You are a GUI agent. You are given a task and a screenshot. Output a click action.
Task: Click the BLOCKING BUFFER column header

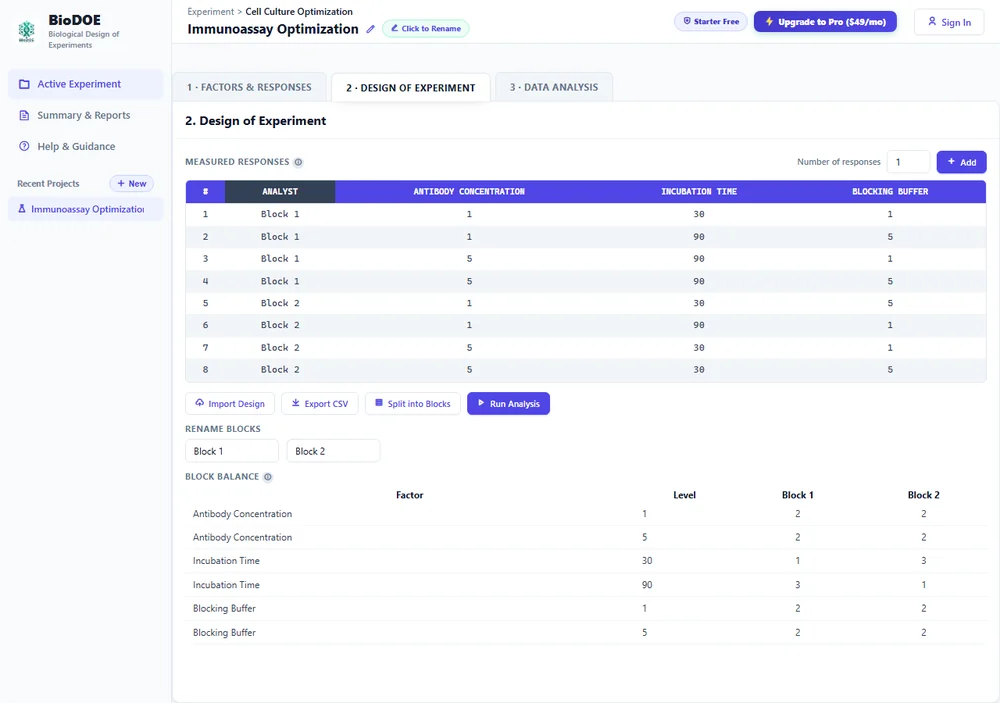point(890,191)
